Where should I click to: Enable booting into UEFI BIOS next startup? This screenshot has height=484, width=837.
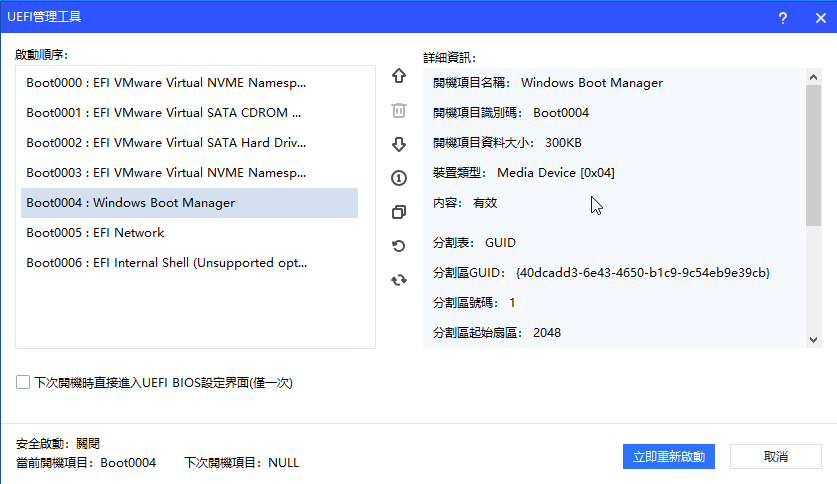coord(23,382)
